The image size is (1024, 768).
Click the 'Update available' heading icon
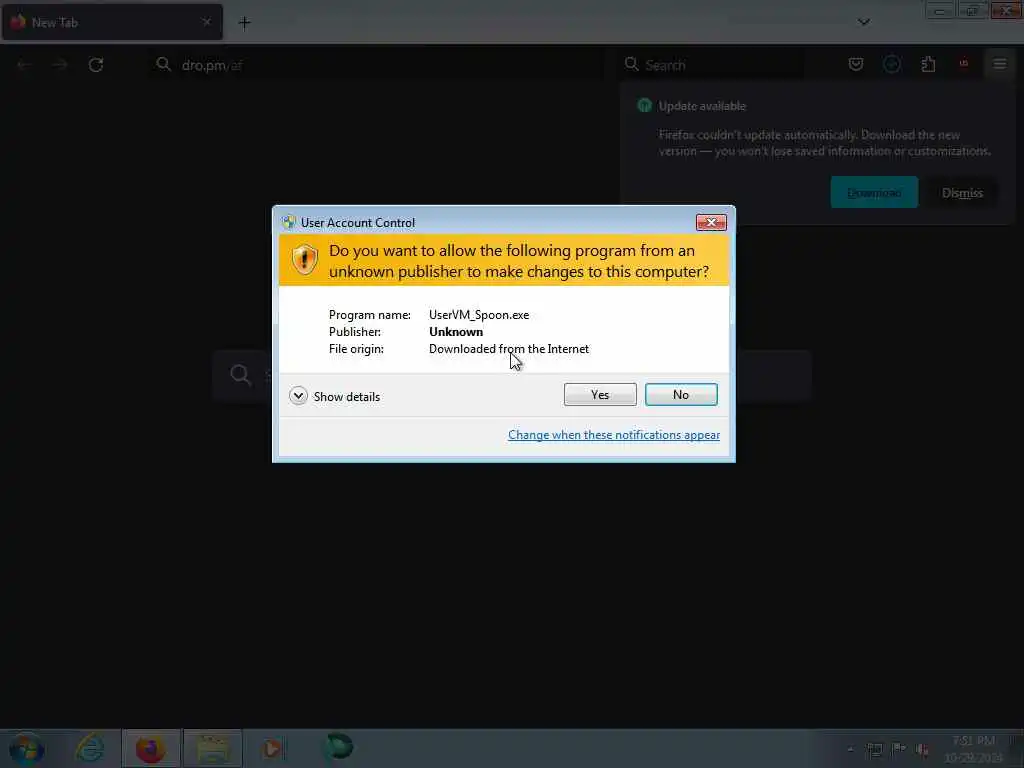tap(645, 106)
